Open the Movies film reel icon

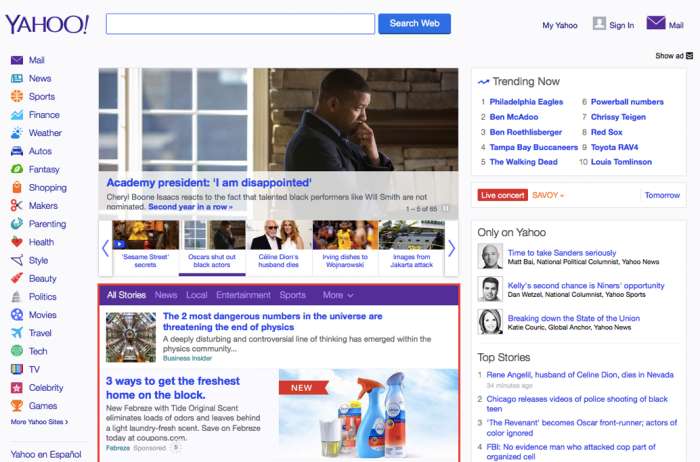click(x=17, y=315)
